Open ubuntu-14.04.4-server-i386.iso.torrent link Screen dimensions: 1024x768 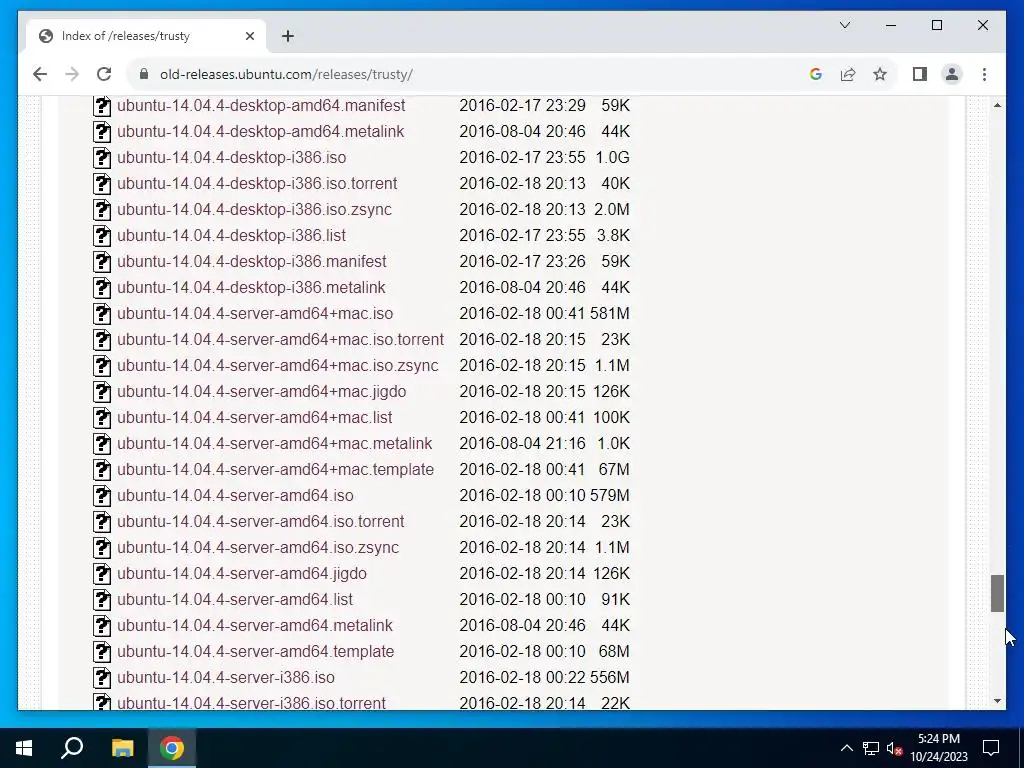point(251,703)
